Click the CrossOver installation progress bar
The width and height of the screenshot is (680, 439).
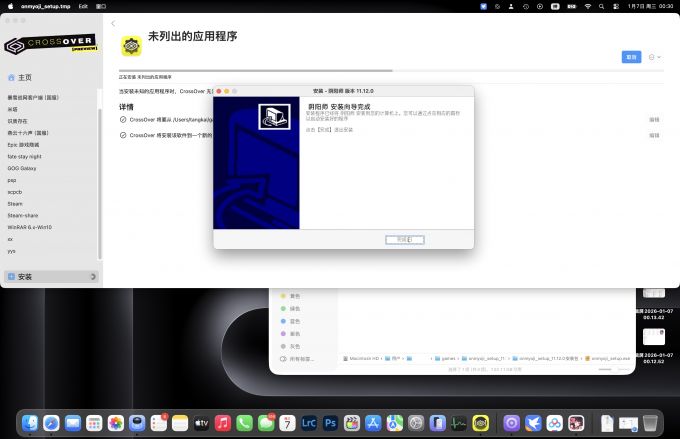(x=391, y=70)
